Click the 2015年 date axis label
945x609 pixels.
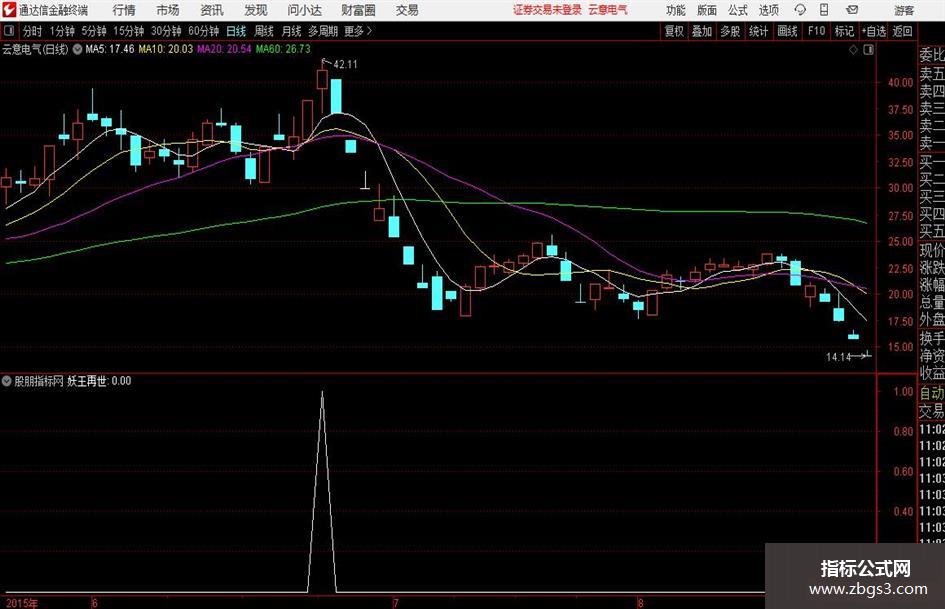pos(22,604)
